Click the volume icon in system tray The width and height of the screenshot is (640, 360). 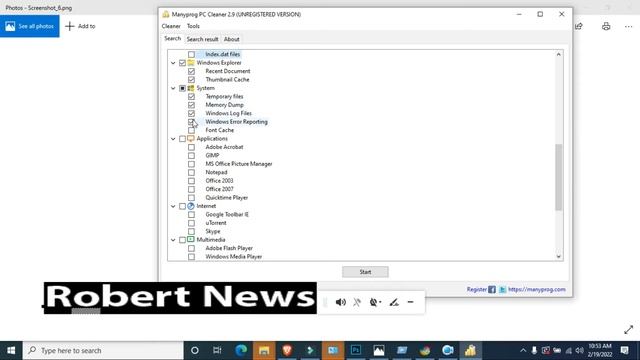tap(579, 350)
